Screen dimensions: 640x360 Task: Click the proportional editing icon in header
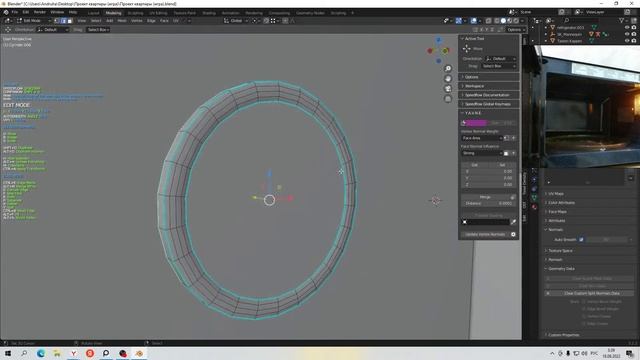[285, 21]
